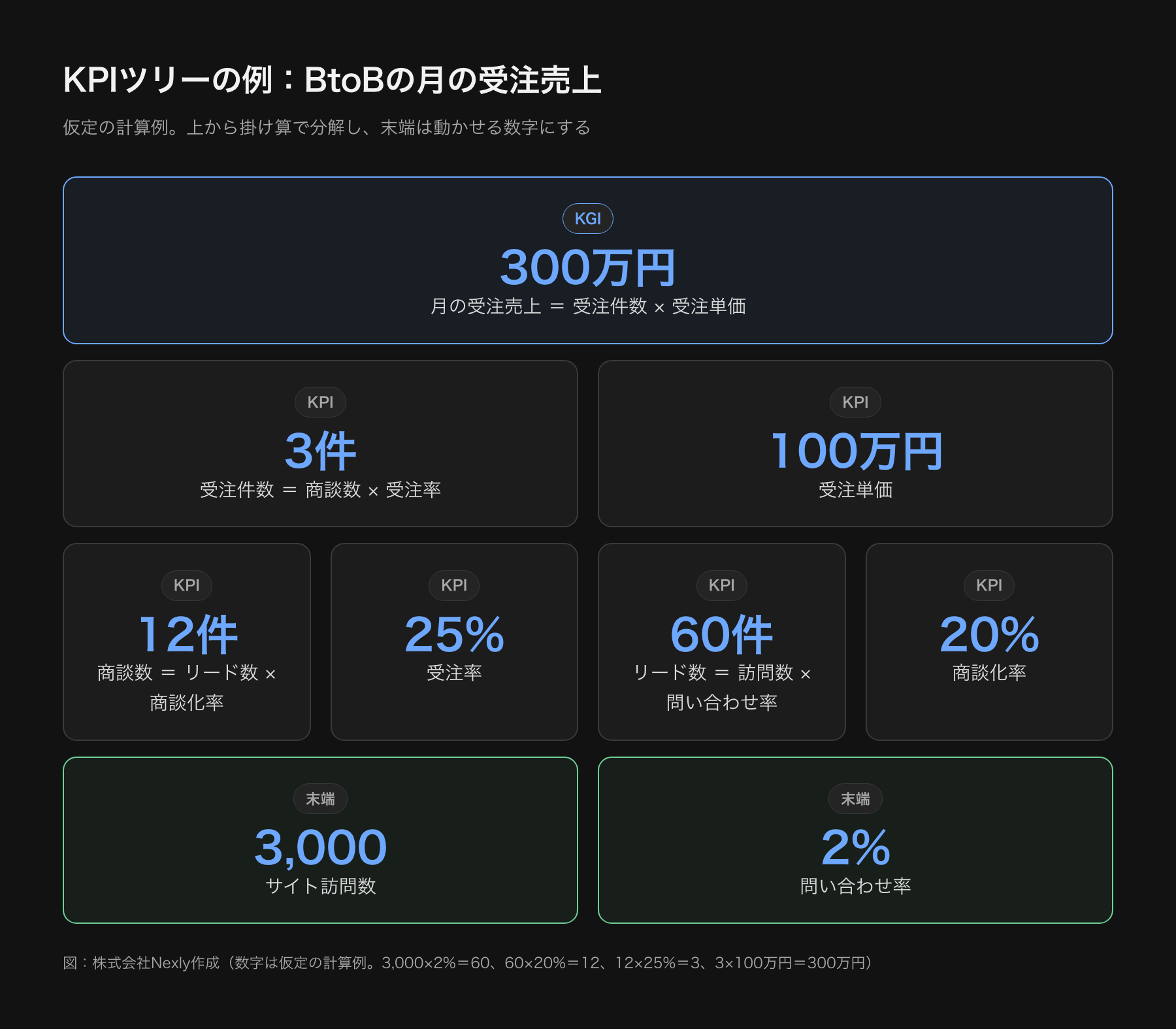
Task: Click the '問い合わせ率' label under 2%
Action: (x=856, y=886)
